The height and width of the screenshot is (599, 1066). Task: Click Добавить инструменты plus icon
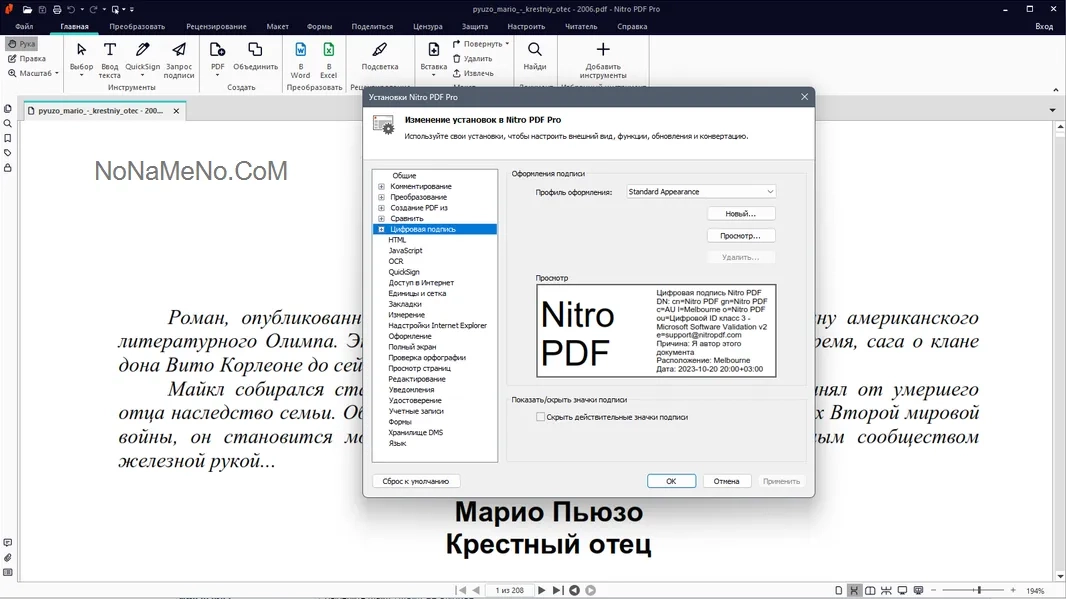(602, 50)
